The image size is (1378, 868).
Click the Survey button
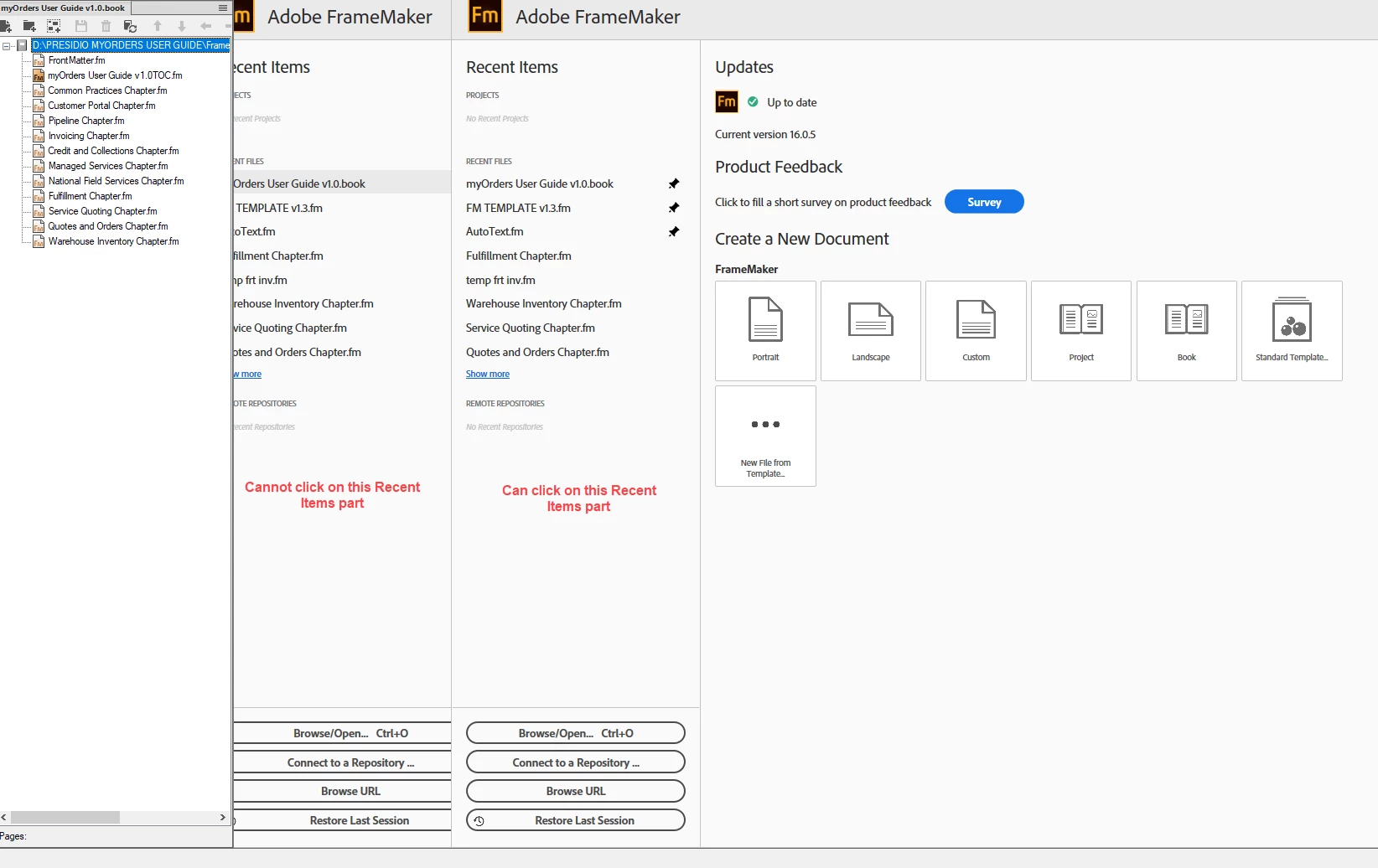point(984,202)
